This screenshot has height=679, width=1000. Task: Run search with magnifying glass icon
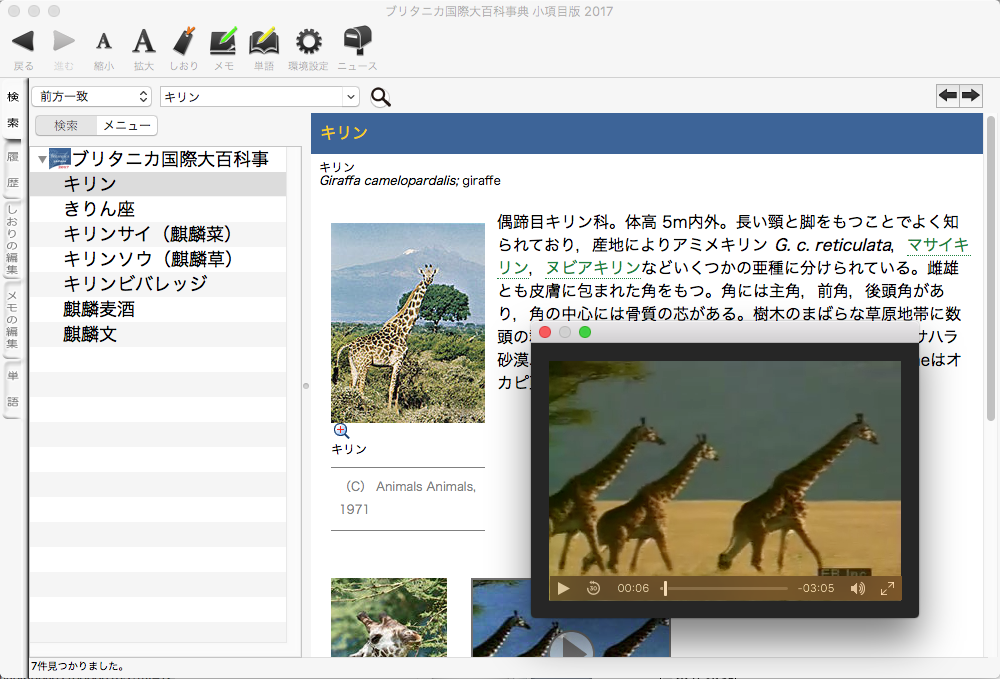point(380,97)
